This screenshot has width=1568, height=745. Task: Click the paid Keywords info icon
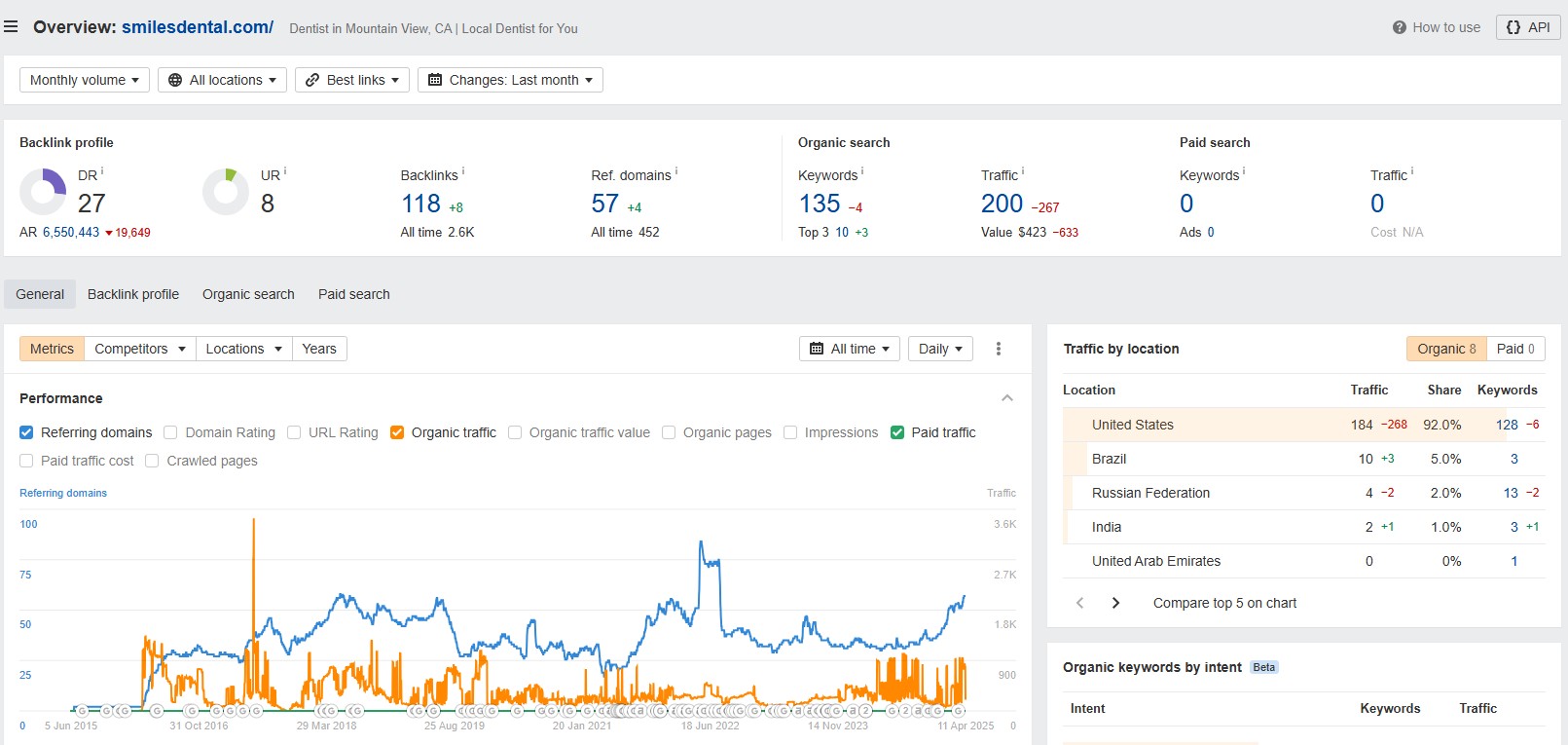click(x=1244, y=170)
